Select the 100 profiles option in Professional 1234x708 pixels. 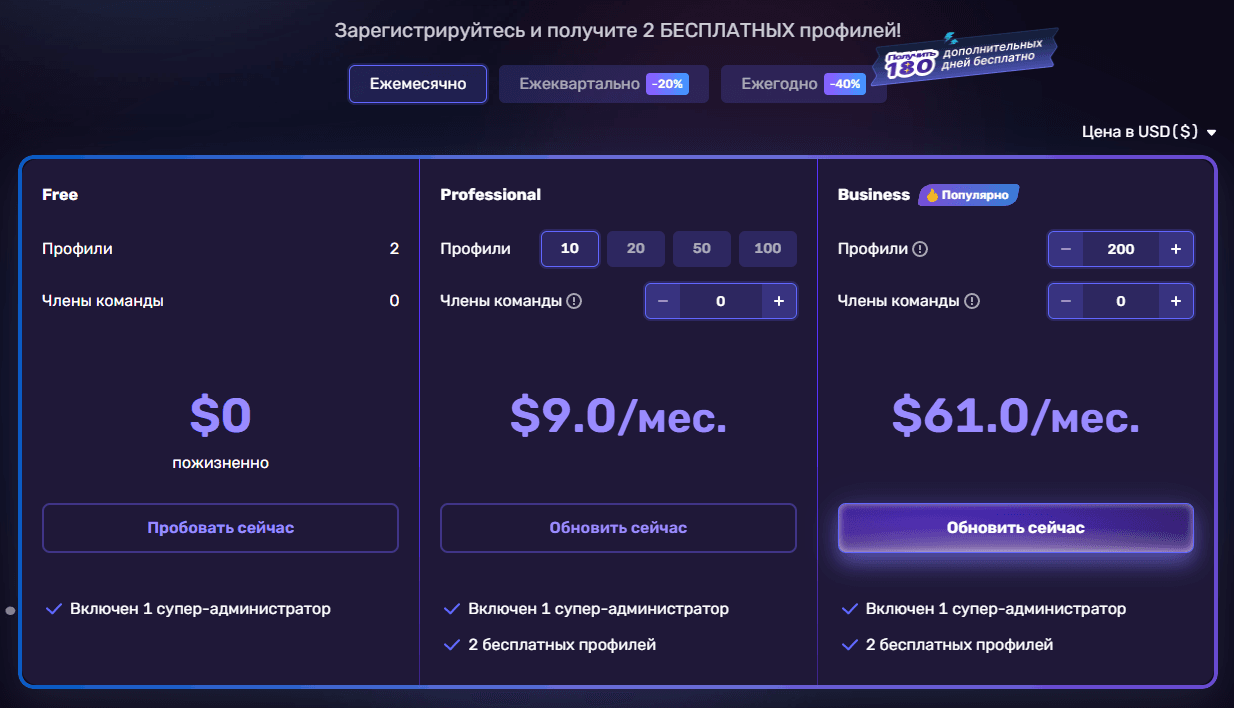click(x=768, y=248)
